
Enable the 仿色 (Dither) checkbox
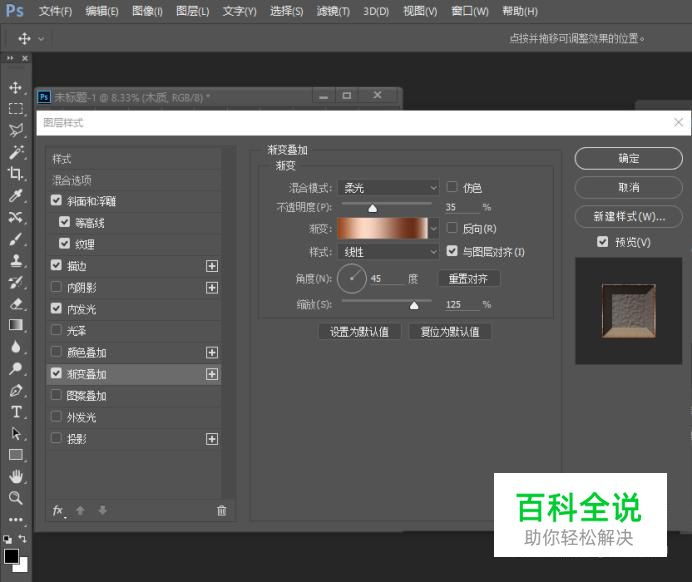pyautogui.click(x=453, y=187)
